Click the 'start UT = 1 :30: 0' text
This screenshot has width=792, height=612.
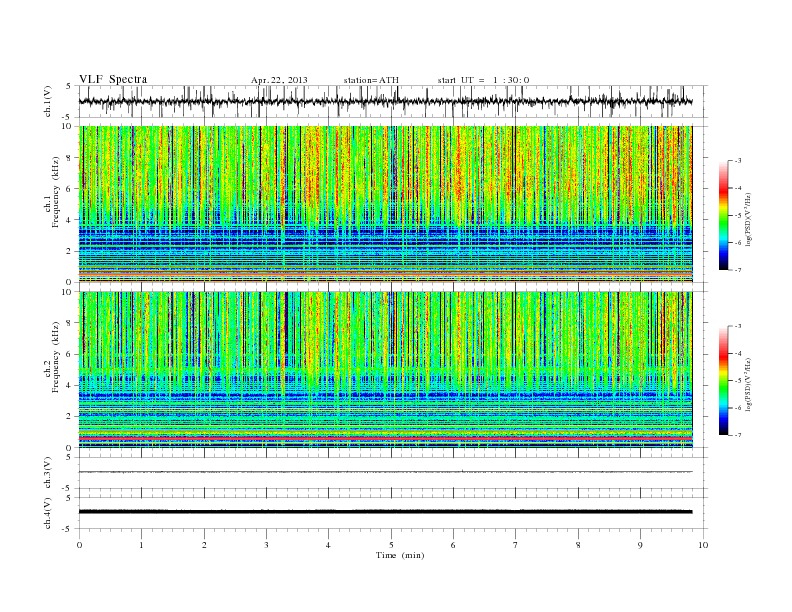[x=483, y=80]
